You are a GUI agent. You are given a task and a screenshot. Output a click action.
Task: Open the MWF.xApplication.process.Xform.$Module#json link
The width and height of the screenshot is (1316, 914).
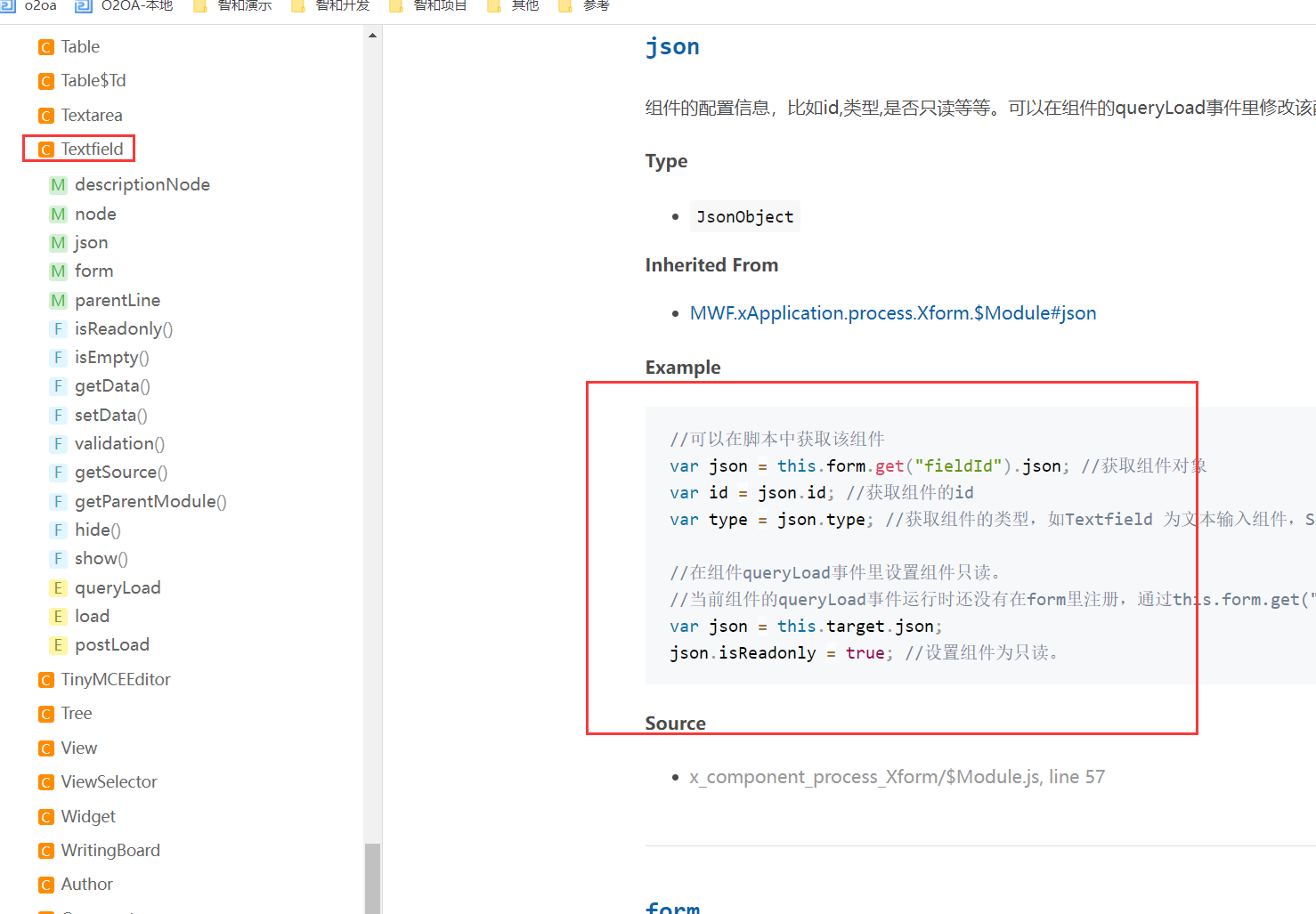[x=893, y=313]
